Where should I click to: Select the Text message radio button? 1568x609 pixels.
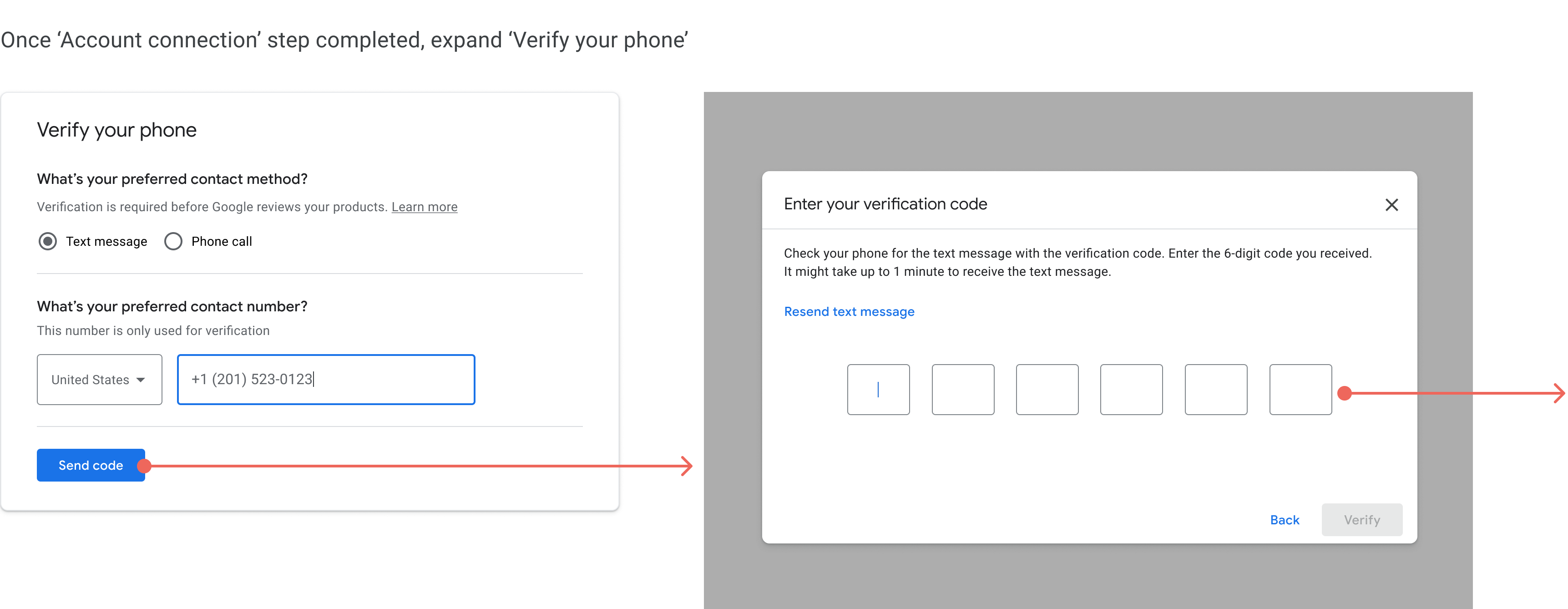click(x=48, y=241)
